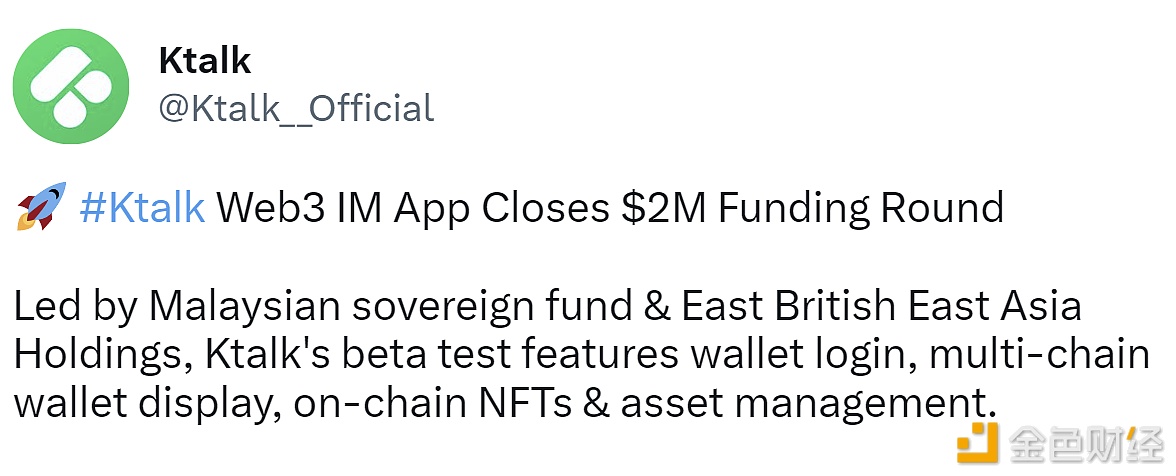Open the Ktalk green profile avatar
The width and height of the screenshot is (1176, 476).
point(71,86)
